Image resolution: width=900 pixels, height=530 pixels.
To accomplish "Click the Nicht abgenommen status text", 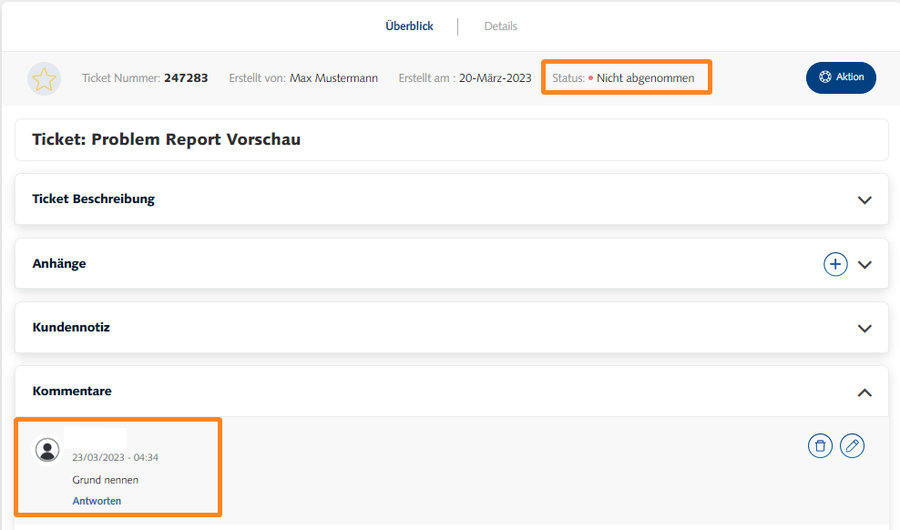I will pyautogui.click(x=645, y=78).
